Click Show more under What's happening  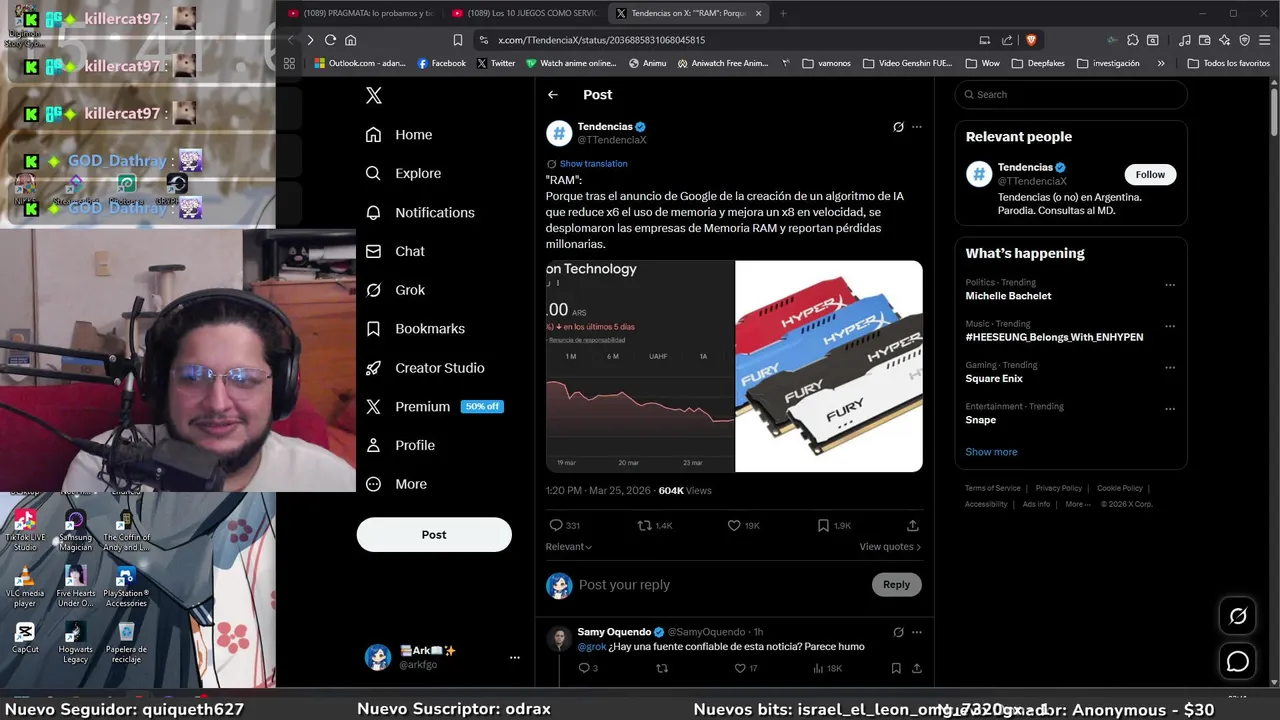point(991,452)
